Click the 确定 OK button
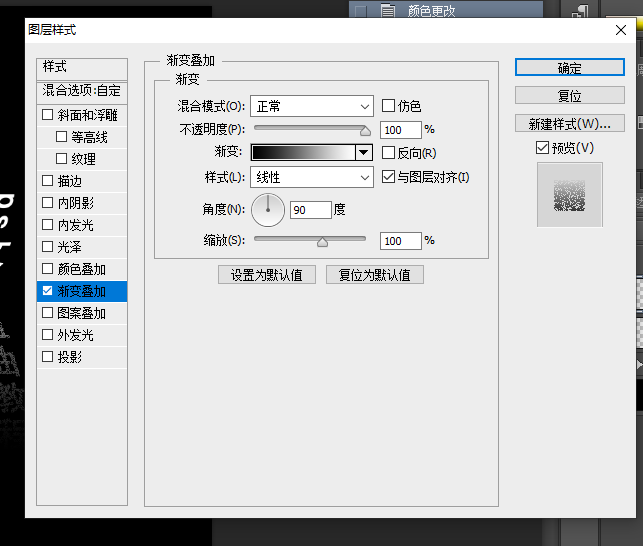Viewport: 643px width, 546px height. (x=570, y=67)
